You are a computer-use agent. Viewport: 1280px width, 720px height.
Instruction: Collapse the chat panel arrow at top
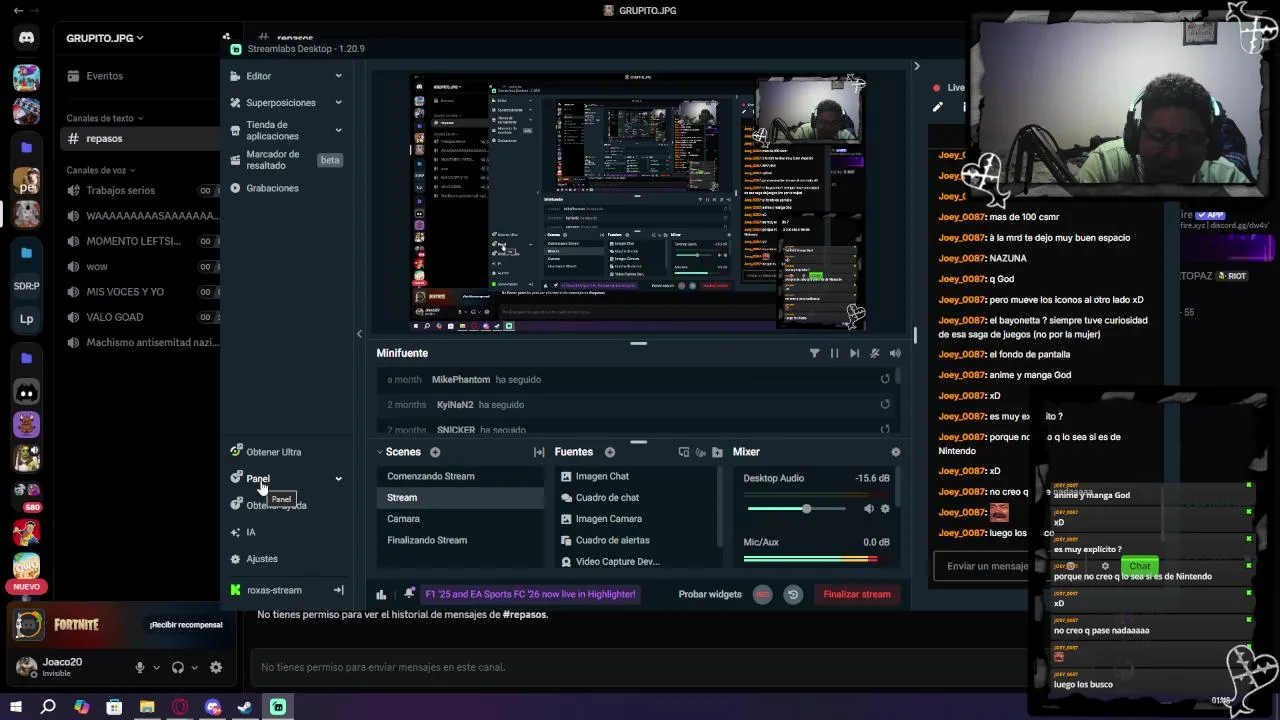pyautogui.click(x=916, y=66)
